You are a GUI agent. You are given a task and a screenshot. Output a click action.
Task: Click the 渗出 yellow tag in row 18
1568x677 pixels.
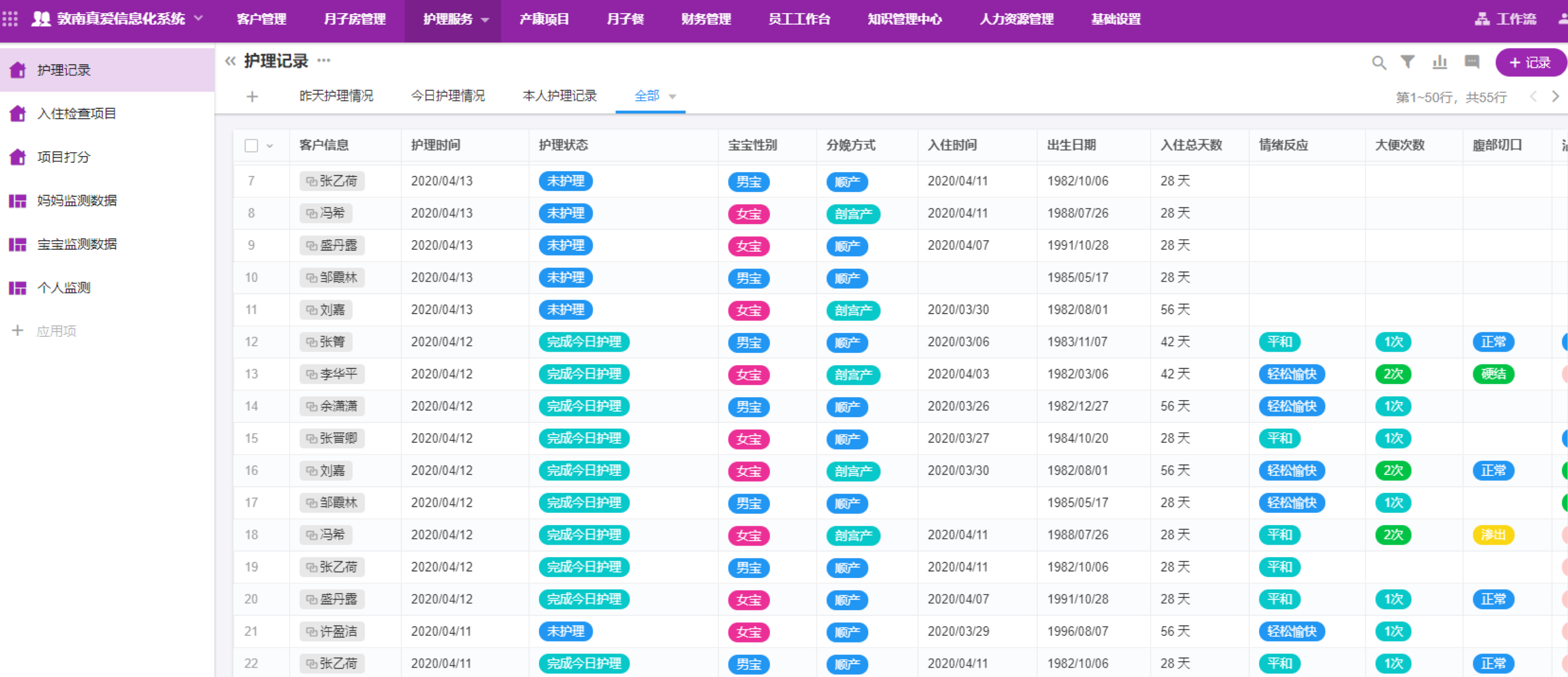coord(1493,535)
